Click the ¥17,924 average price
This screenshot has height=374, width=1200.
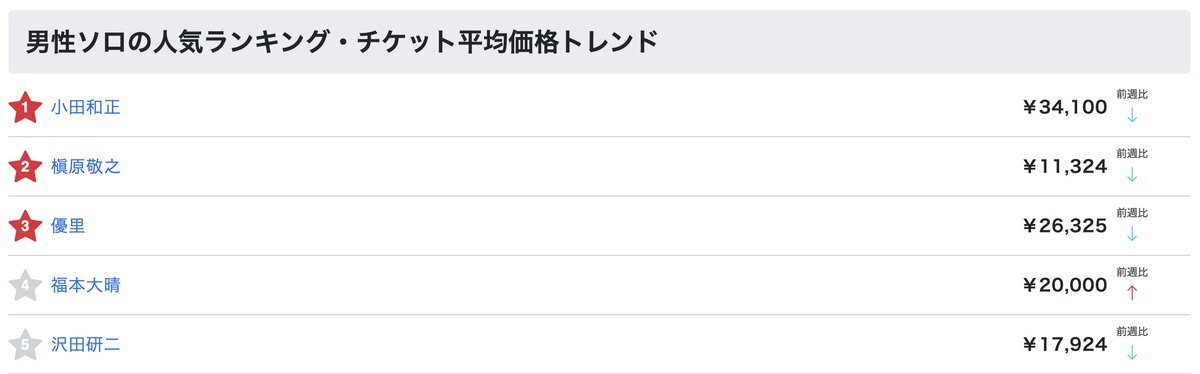1064,345
